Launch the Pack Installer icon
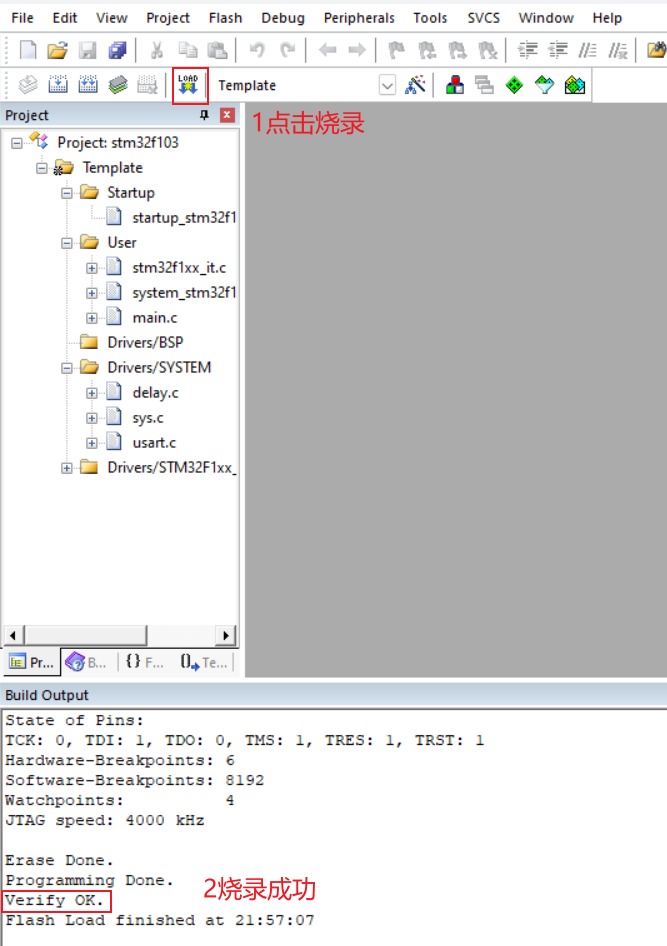Image resolution: width=667 pixels, height=946 pixels. [x=575, y=85]
